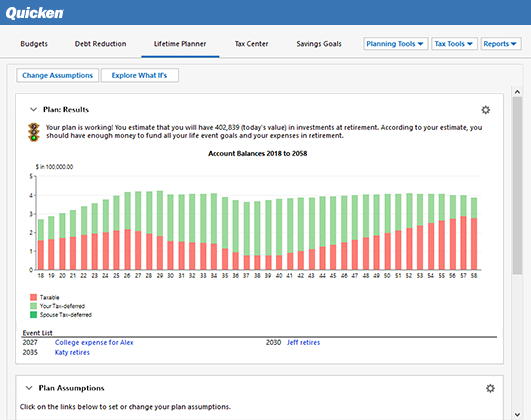Open the Katy retires event link
The image size is (531, 420).
[x=72, y=352]
